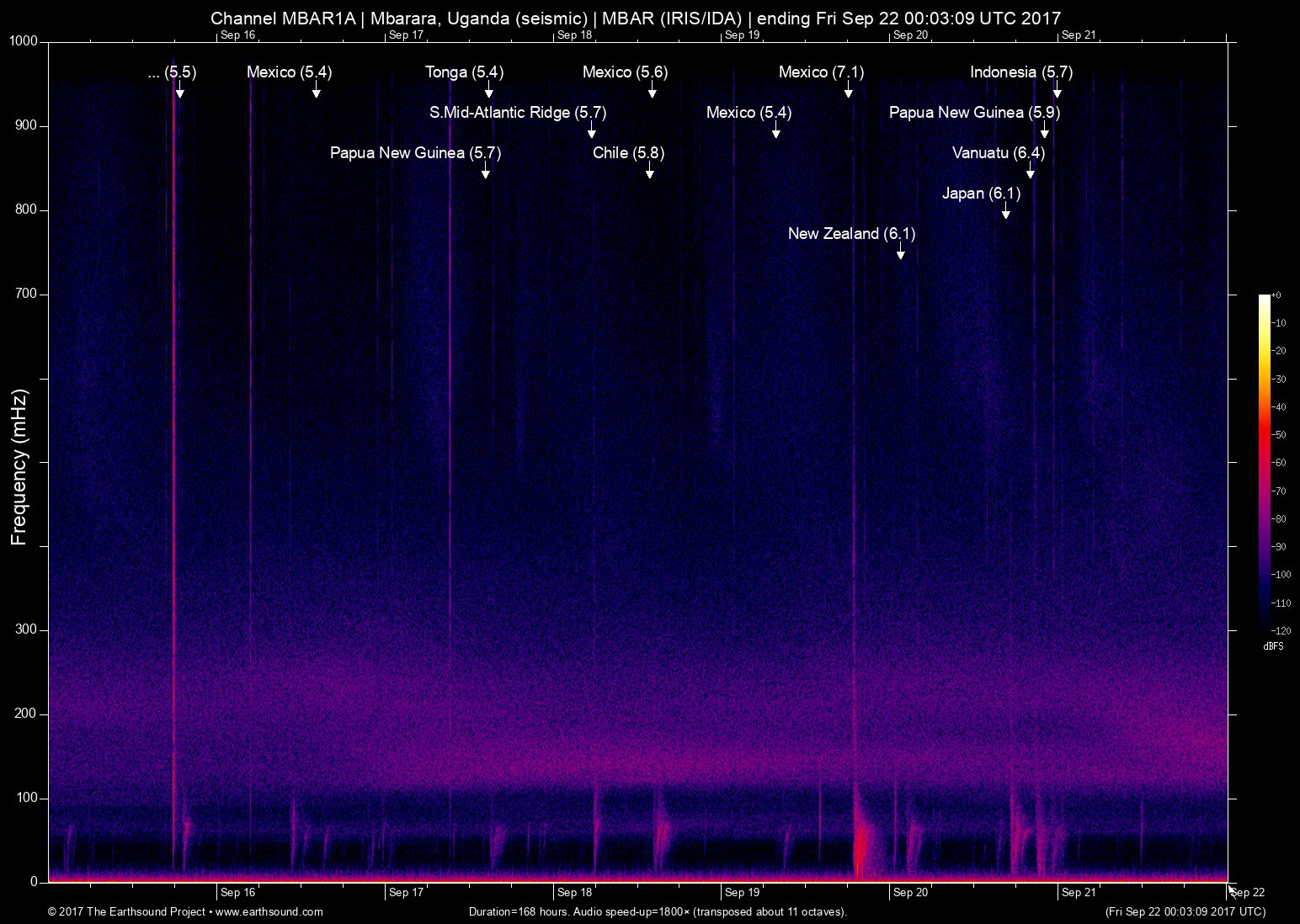
Task: Click the dBFS color scale bar
Action: (1264, 461)
